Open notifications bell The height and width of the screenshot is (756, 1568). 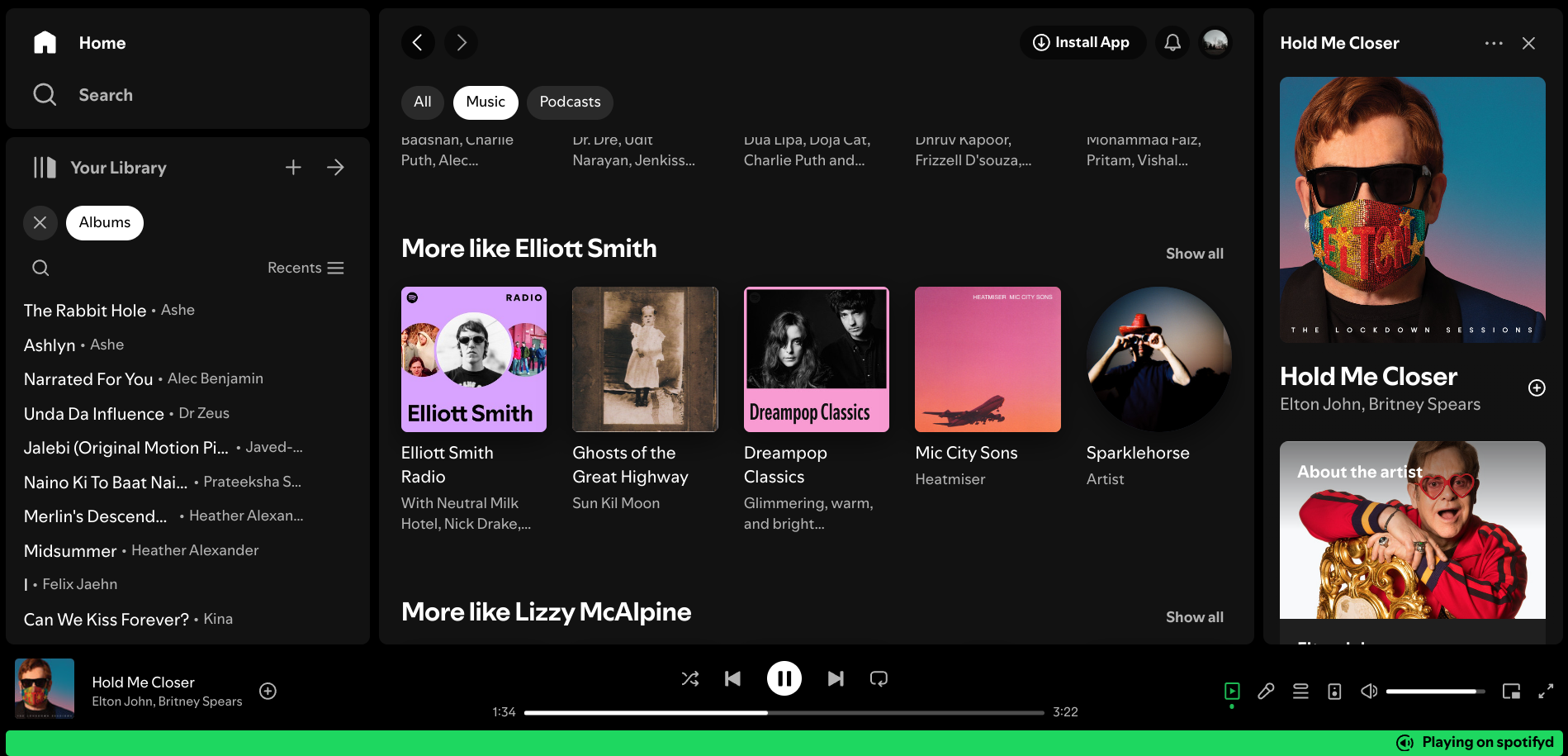click(x=1172, y=43)
